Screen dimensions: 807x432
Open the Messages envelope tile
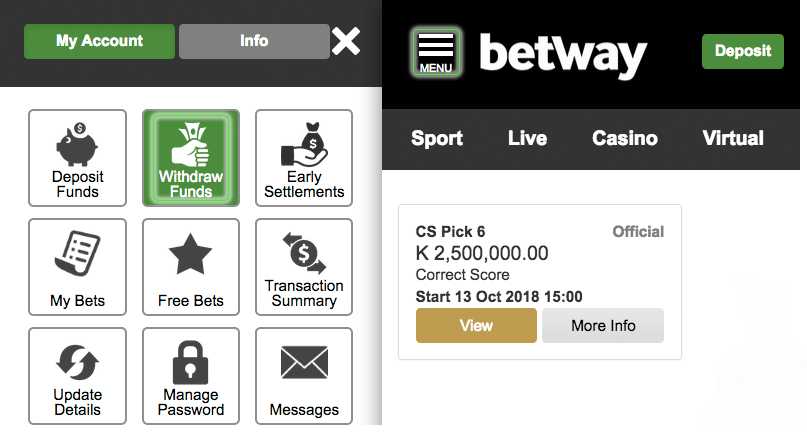tap(304, 376)
